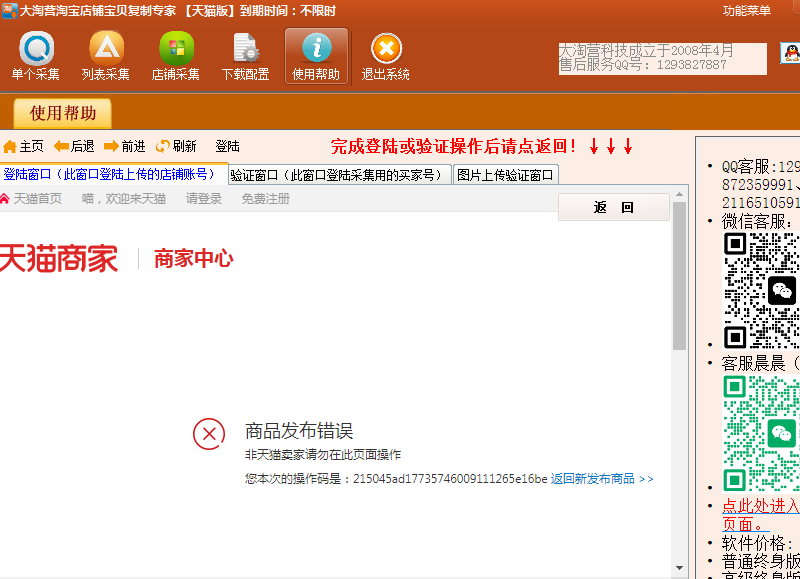
Task: Switch to the 图片上传验证窗口 tab
Action: 505,175
